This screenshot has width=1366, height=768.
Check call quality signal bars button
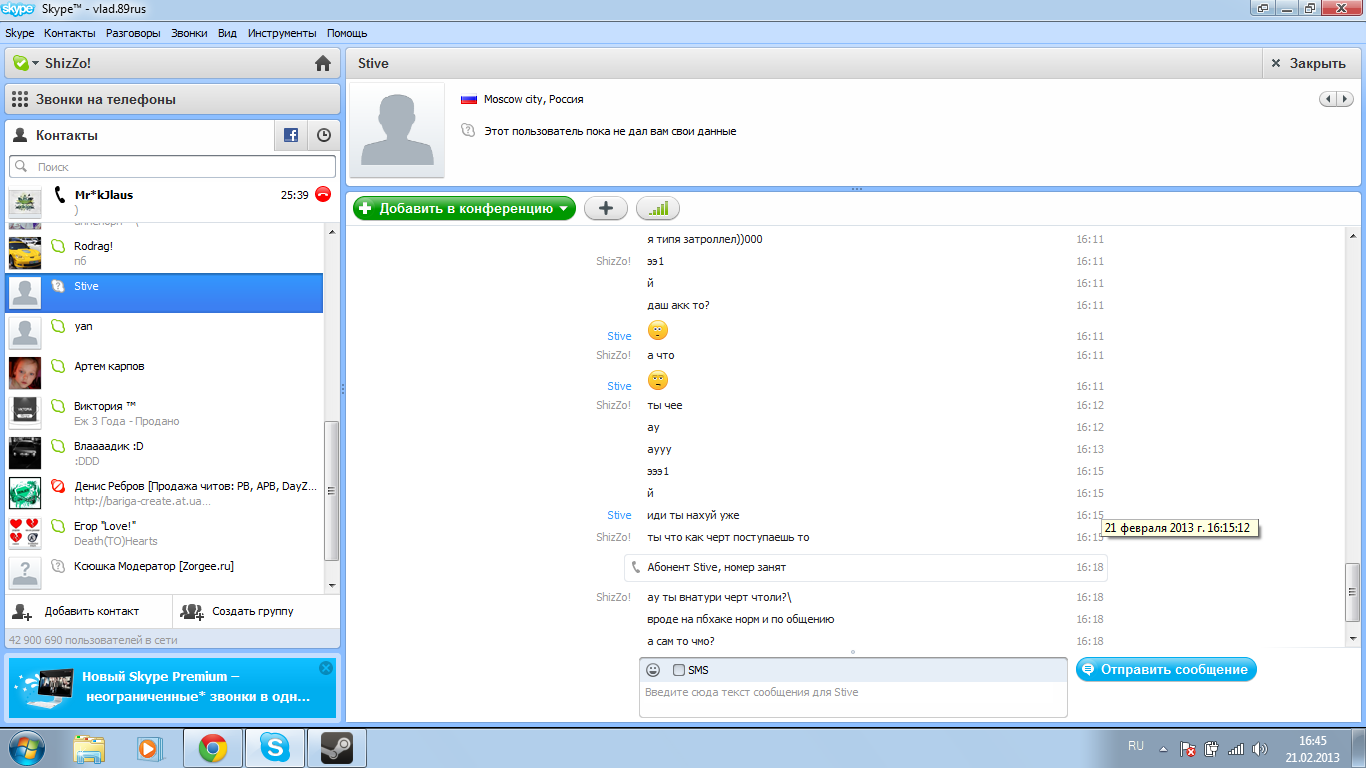tap(658, 208)
